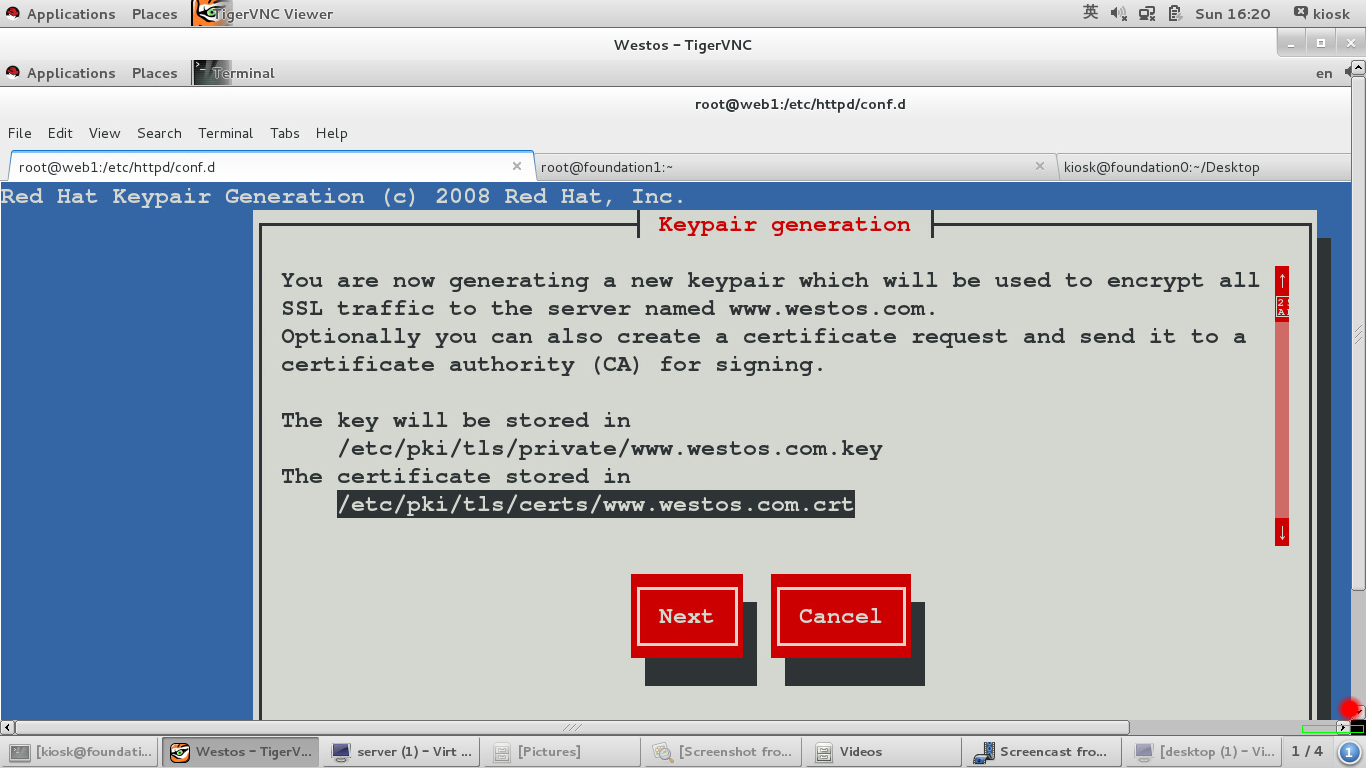
Task: Click the Keypair generation dialog title
Action: (x=785, y=224)
